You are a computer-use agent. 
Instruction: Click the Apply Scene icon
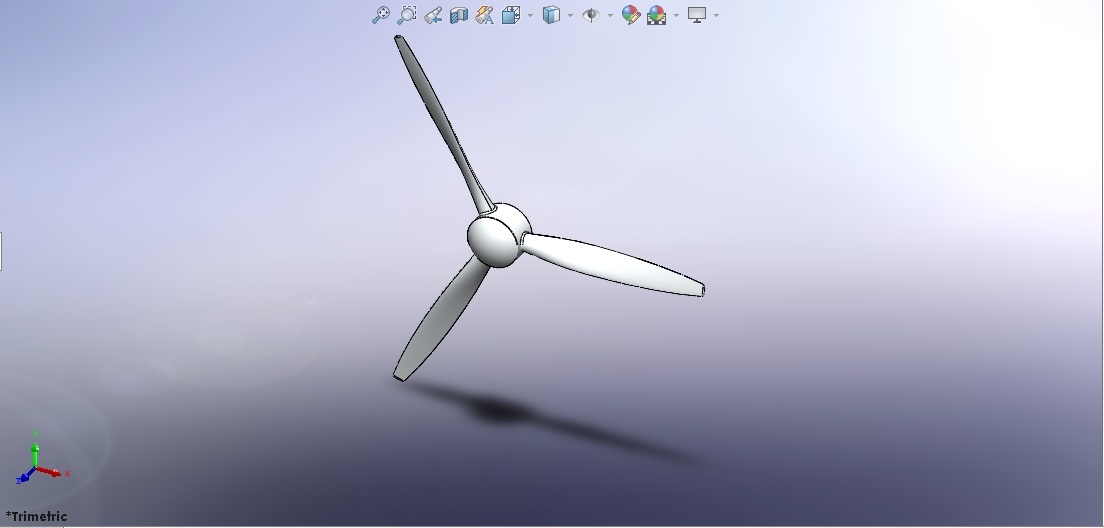pos(656,15)
